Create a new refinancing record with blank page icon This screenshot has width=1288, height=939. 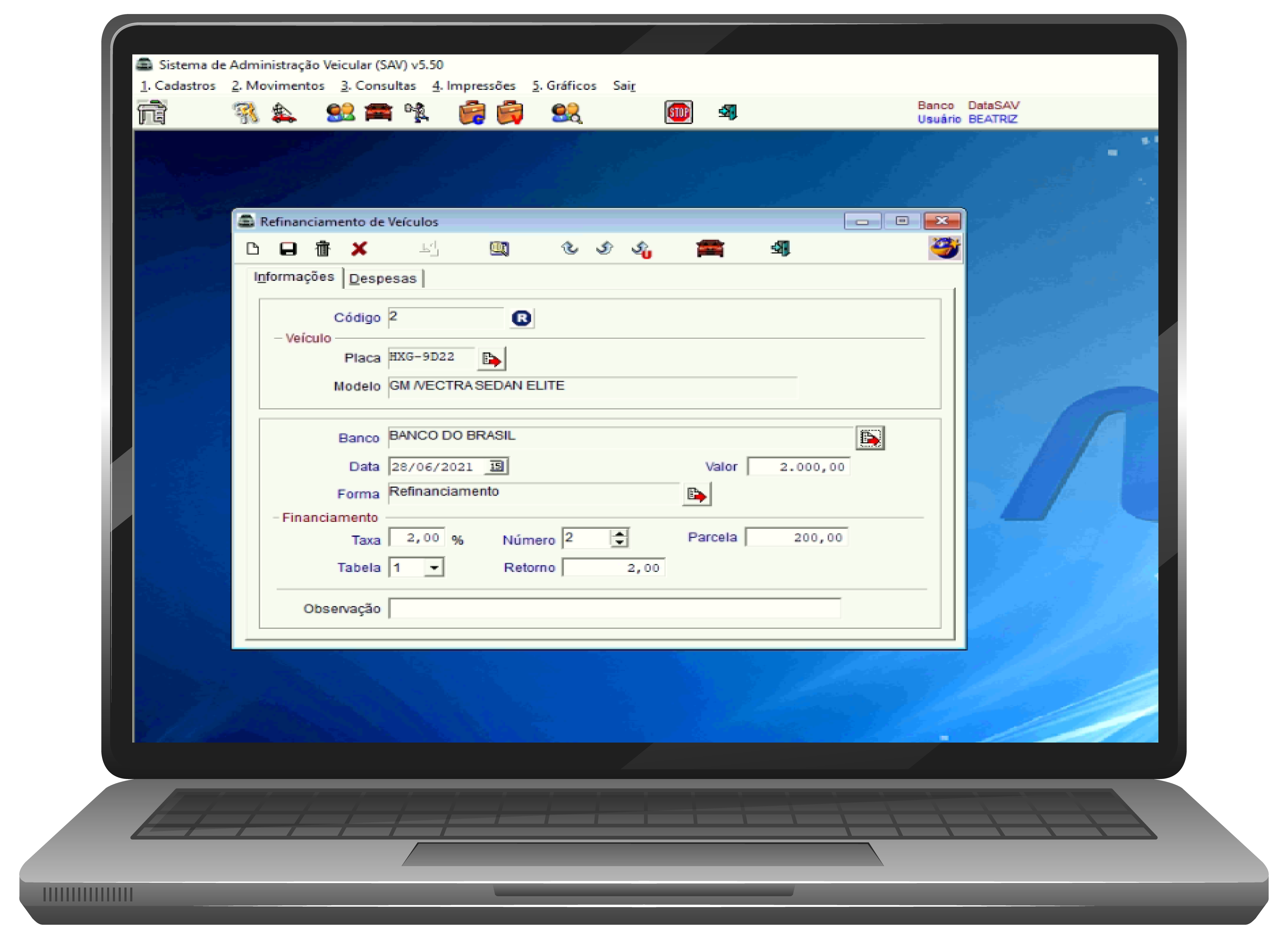click(x=253, y=248)
